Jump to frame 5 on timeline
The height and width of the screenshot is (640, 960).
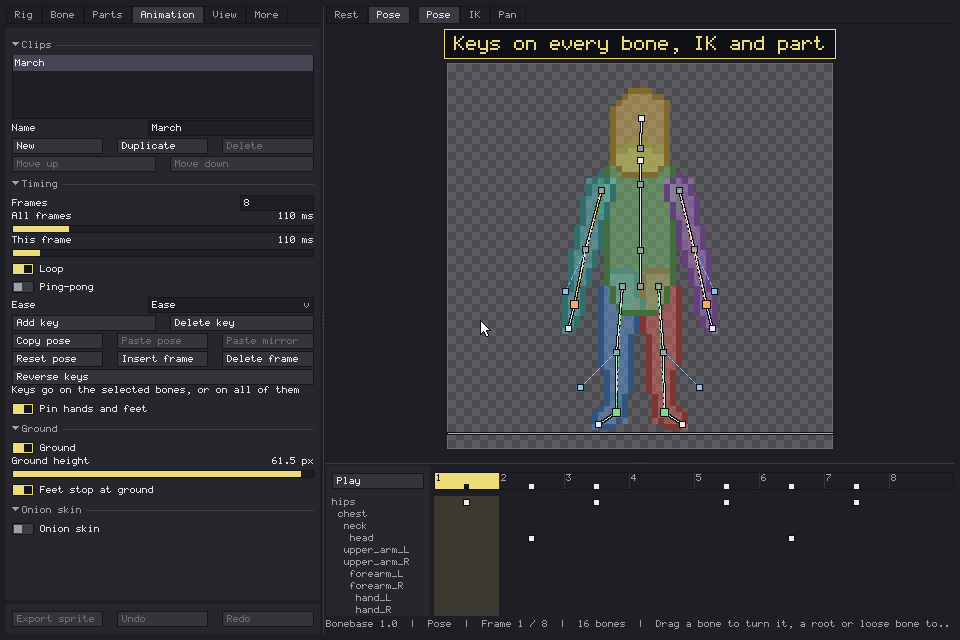(x=726, y=481)
